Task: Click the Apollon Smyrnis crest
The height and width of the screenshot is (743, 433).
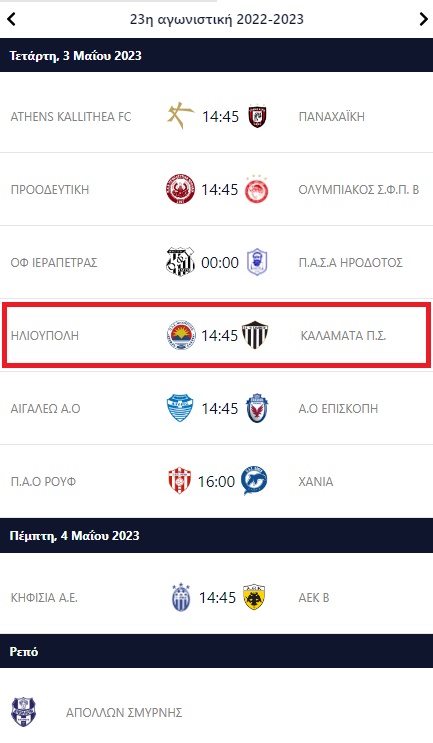Action: (23, 712)
